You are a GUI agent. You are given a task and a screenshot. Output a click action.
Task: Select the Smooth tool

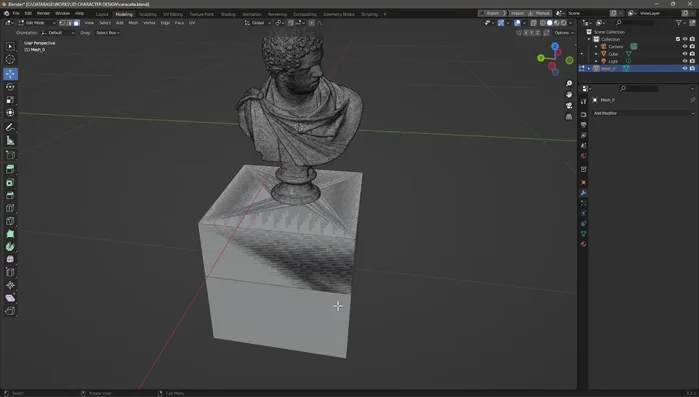click(x=10, y=259)
